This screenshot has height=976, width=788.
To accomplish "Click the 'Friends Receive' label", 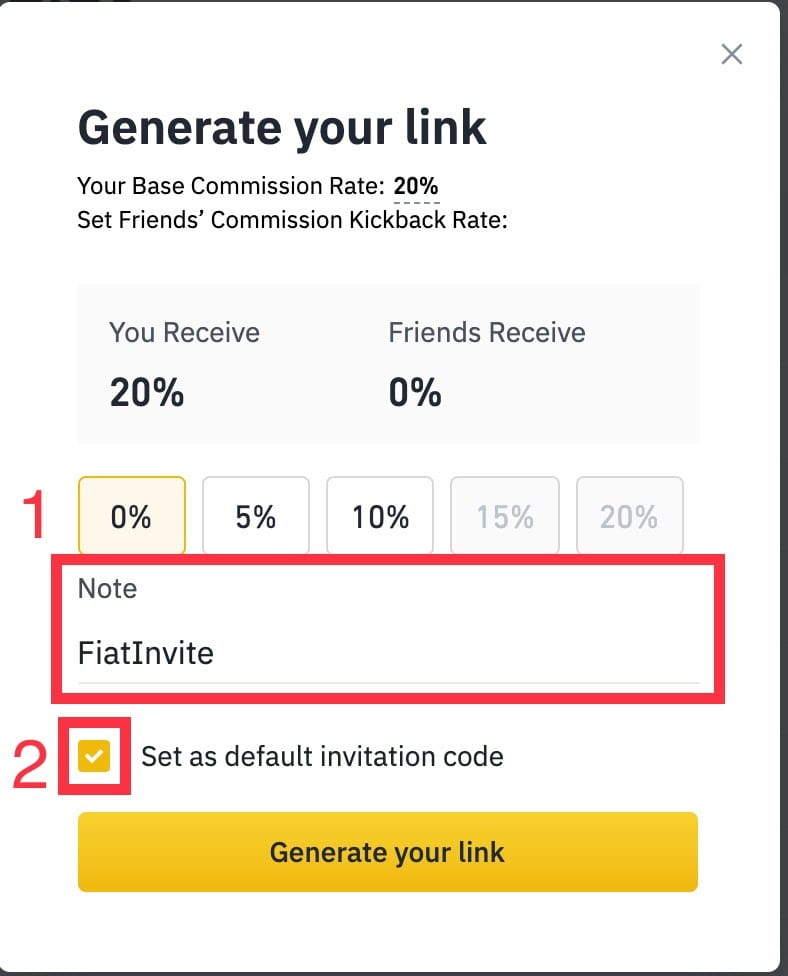I will pos(487,332).
